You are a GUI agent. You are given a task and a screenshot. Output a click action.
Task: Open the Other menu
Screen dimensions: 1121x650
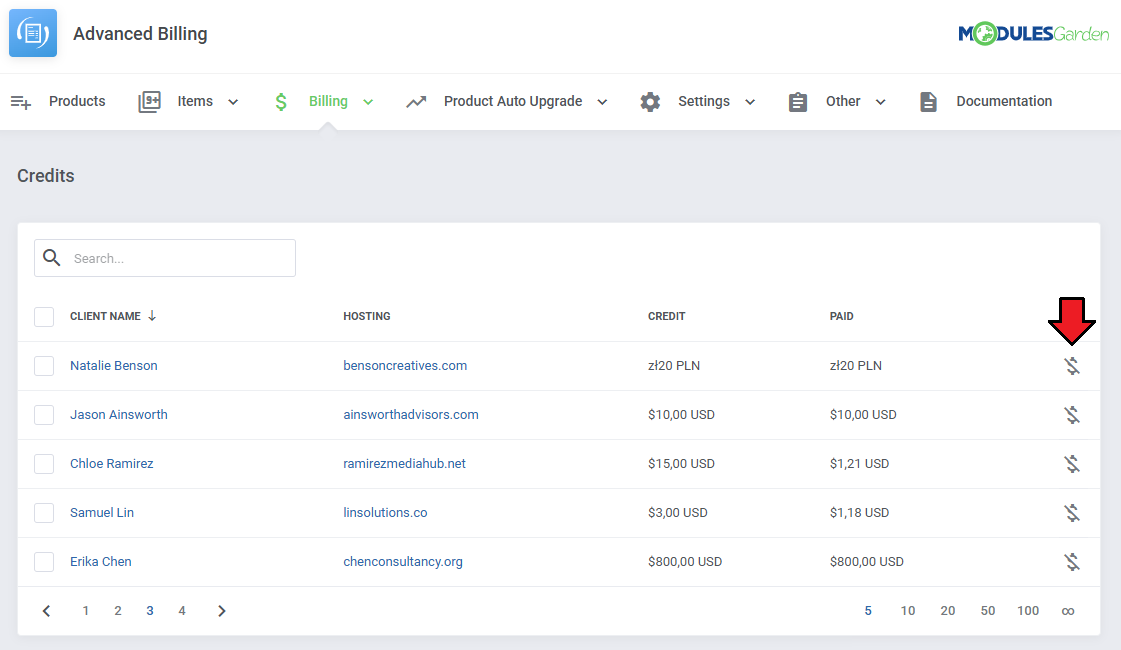(x=843, y=101)
